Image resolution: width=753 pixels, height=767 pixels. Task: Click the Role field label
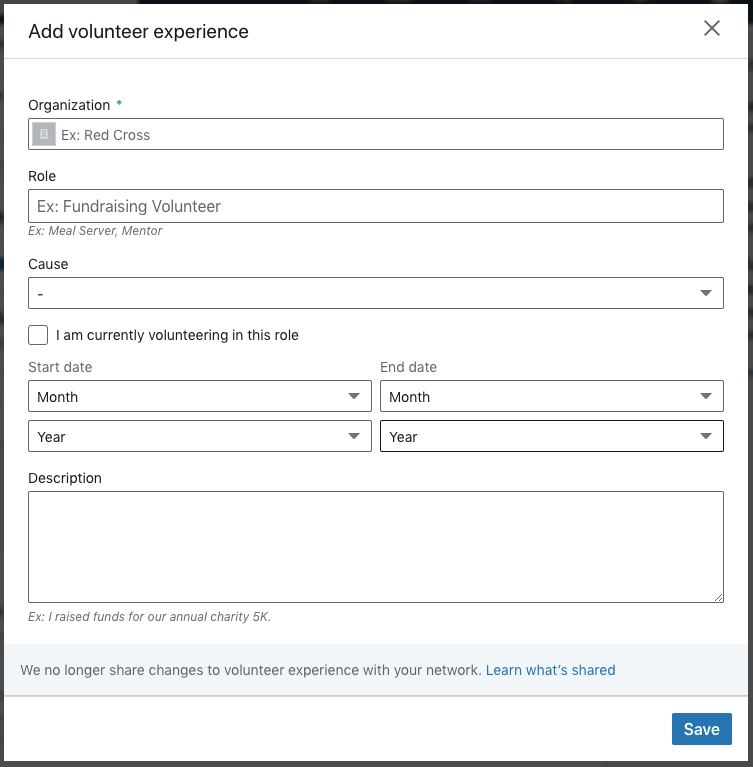(x=42, y=176)
